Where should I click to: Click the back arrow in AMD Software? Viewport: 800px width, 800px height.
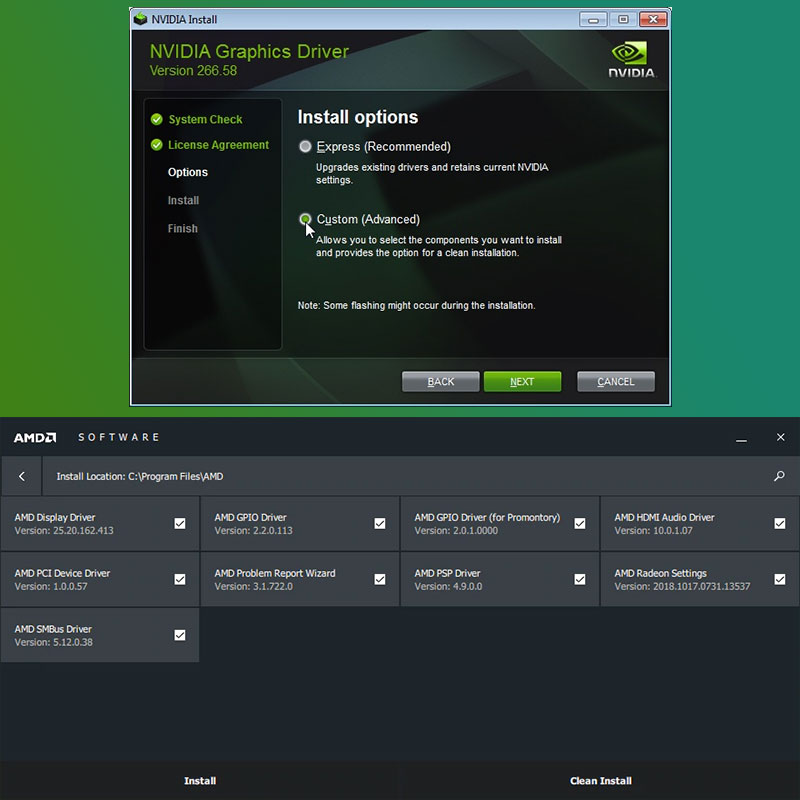(x=22, y=477)
